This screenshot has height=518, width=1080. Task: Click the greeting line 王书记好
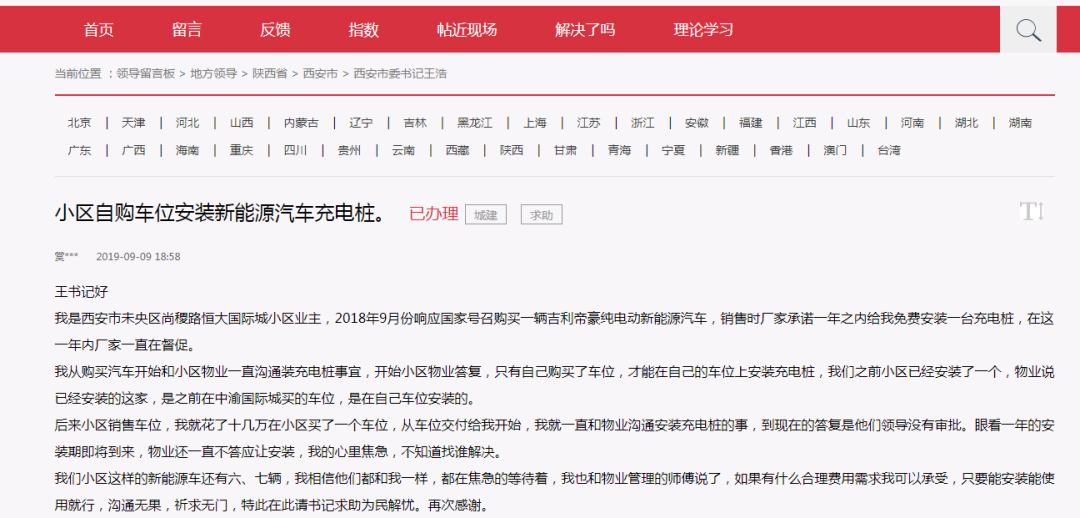[x=81, y=291]
